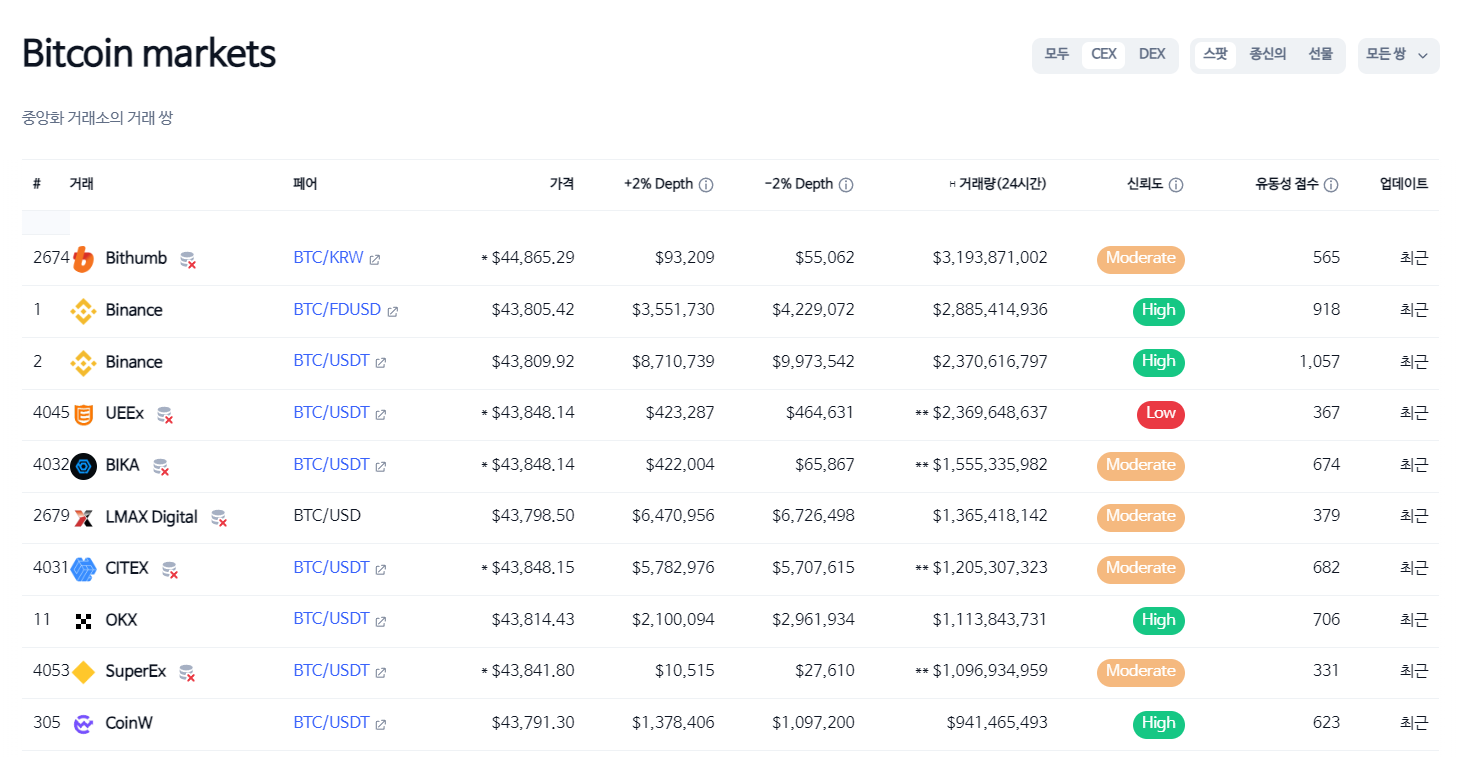Select the Binance logo in the BTC/FDUSD row
Image resolution: width=1457 pixels, height=763 pixels.
(x=85, y=310)
